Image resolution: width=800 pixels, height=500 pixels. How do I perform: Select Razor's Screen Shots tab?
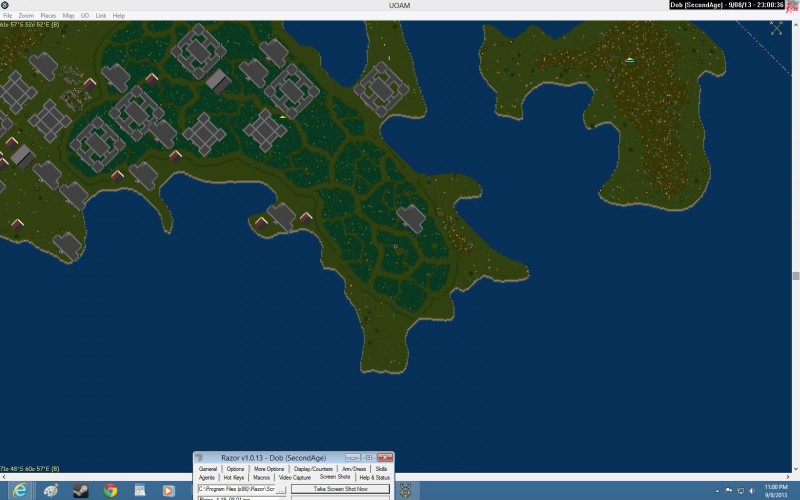click(335, 477)
